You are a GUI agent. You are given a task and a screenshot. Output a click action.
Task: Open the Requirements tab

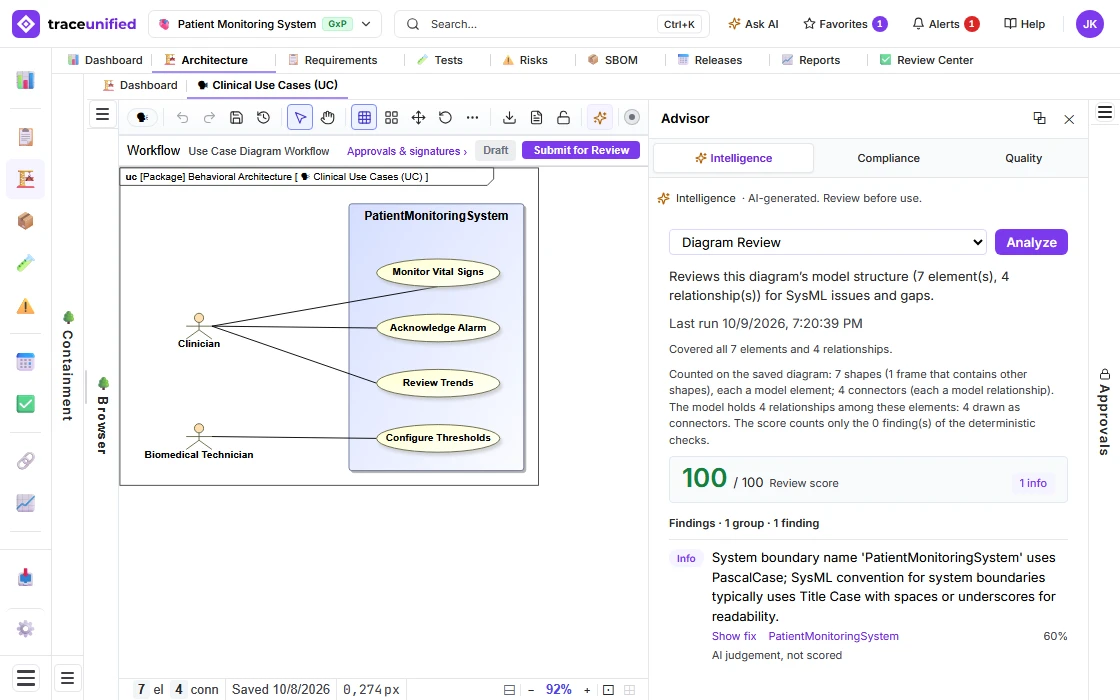click(333, 60)
